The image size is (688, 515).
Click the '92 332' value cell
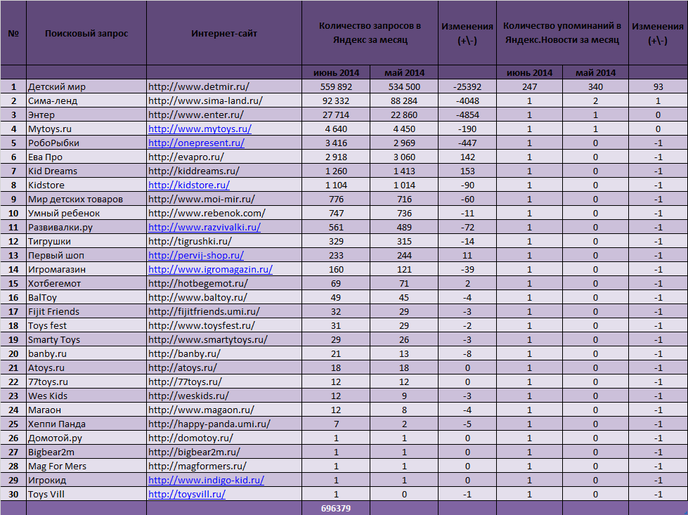(336, 101)
